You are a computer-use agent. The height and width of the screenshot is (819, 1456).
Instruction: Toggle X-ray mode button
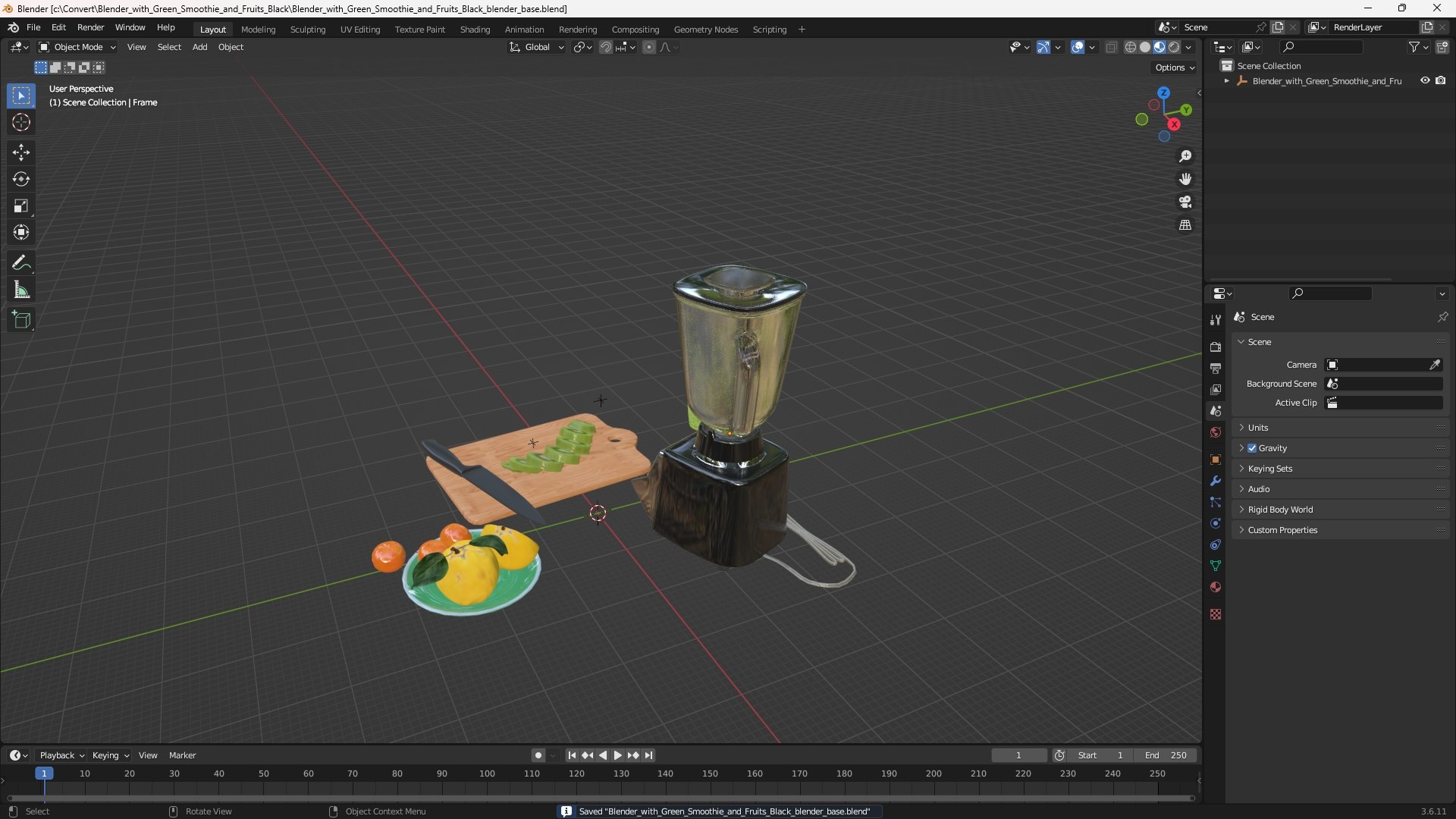[x=1111, y=47]
